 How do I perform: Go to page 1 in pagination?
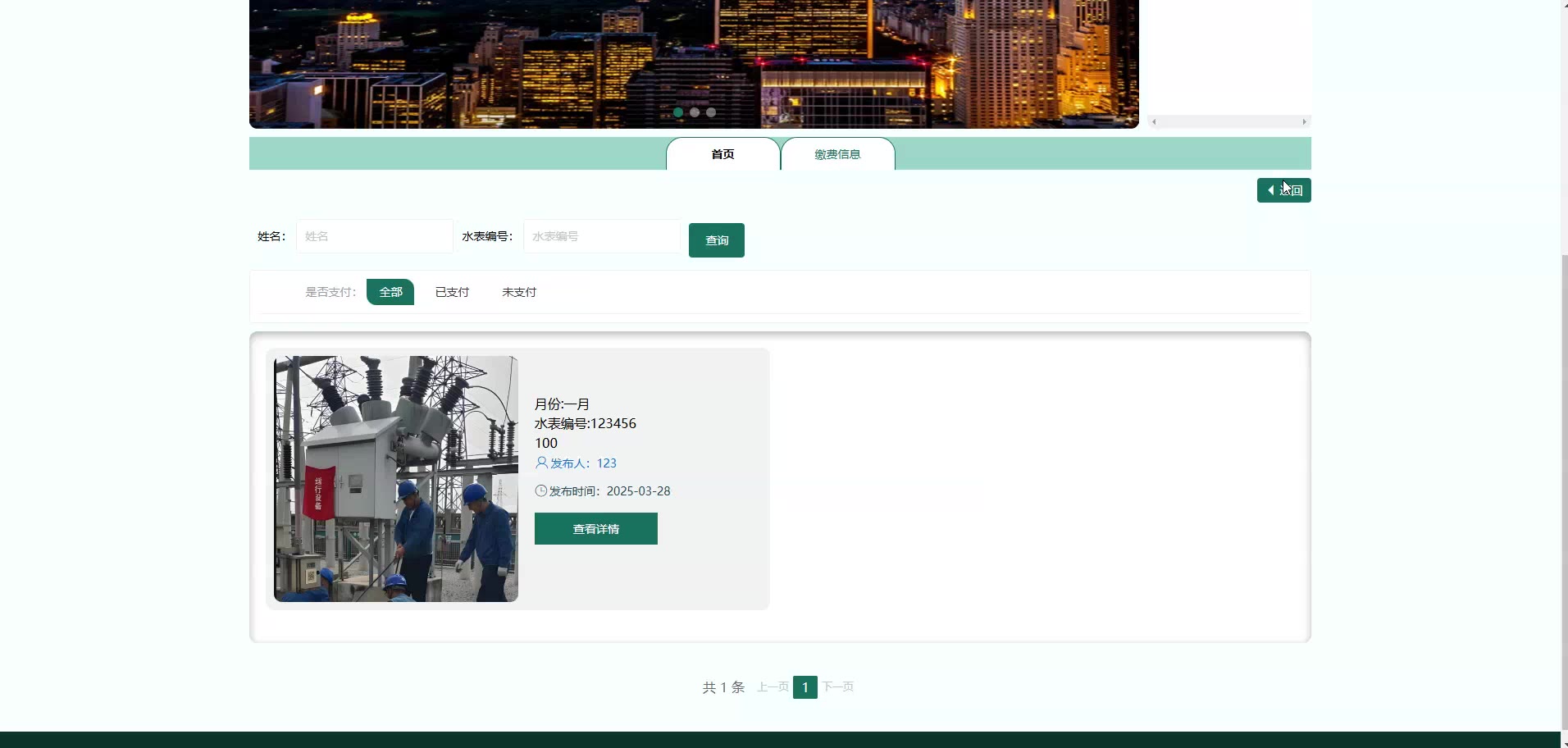[x=805, y=687]
